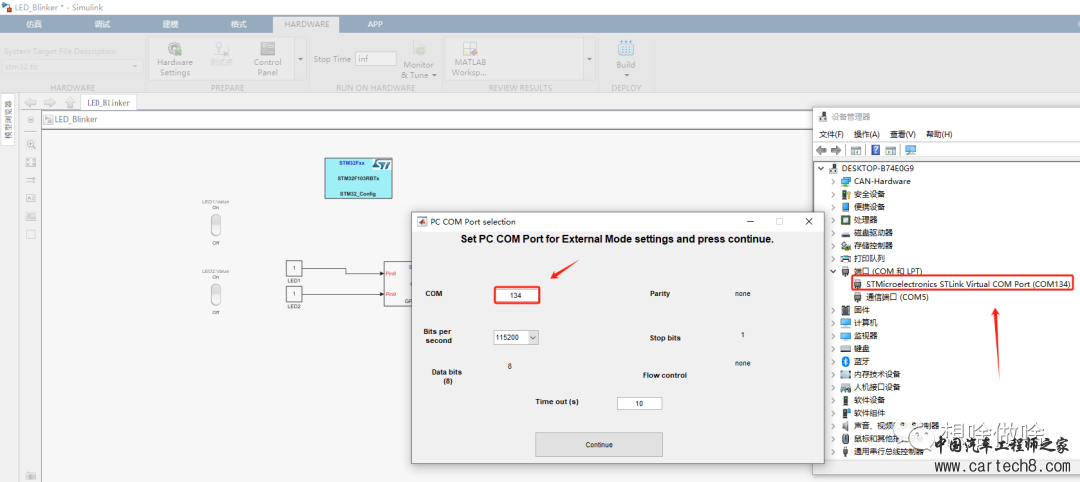Select the Annotation text tool icon

[30, 198]
